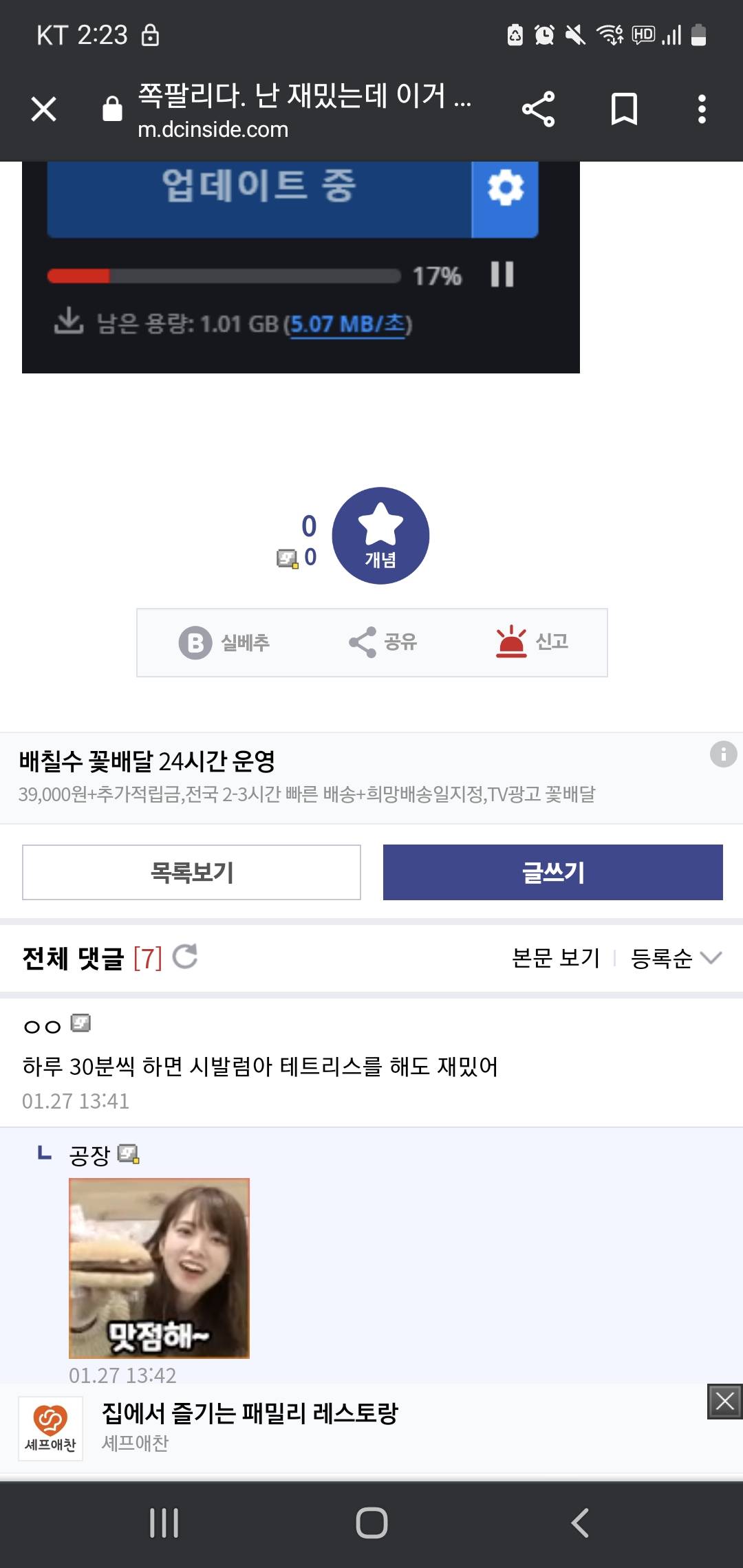Tap the 실베추 button
743x1568 pixels.
tap(225, 642)
